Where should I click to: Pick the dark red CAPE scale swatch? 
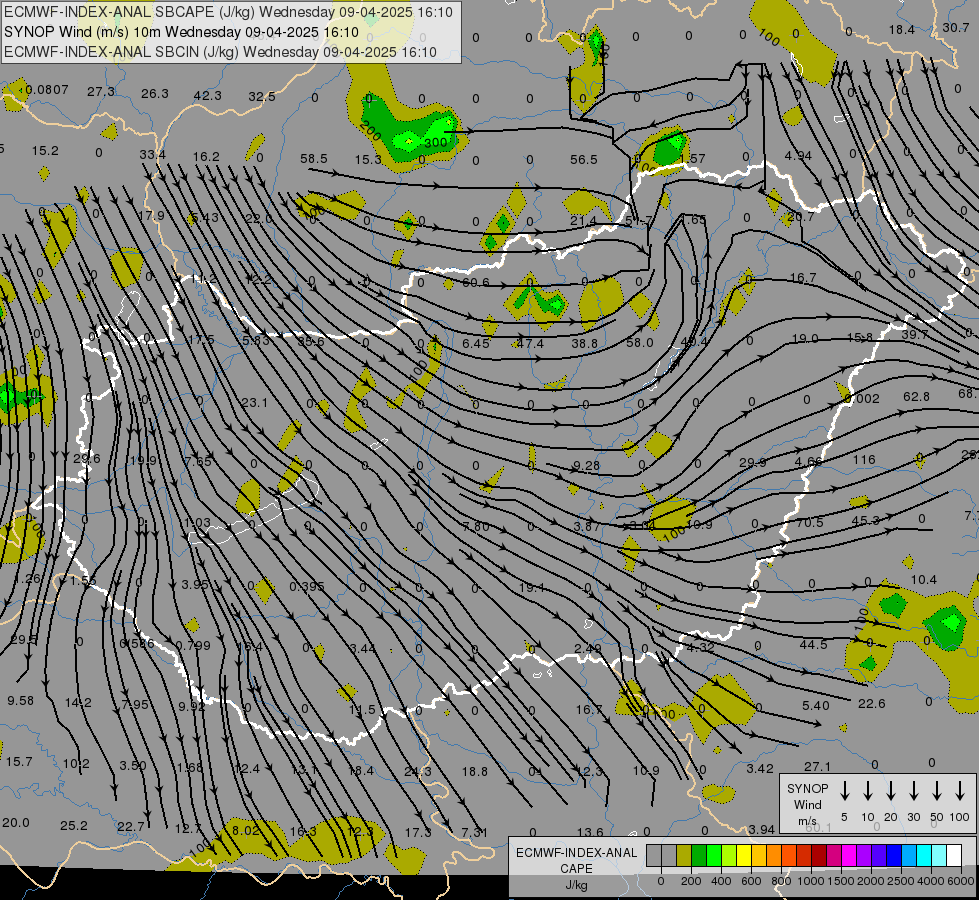[x=819, y=856]
